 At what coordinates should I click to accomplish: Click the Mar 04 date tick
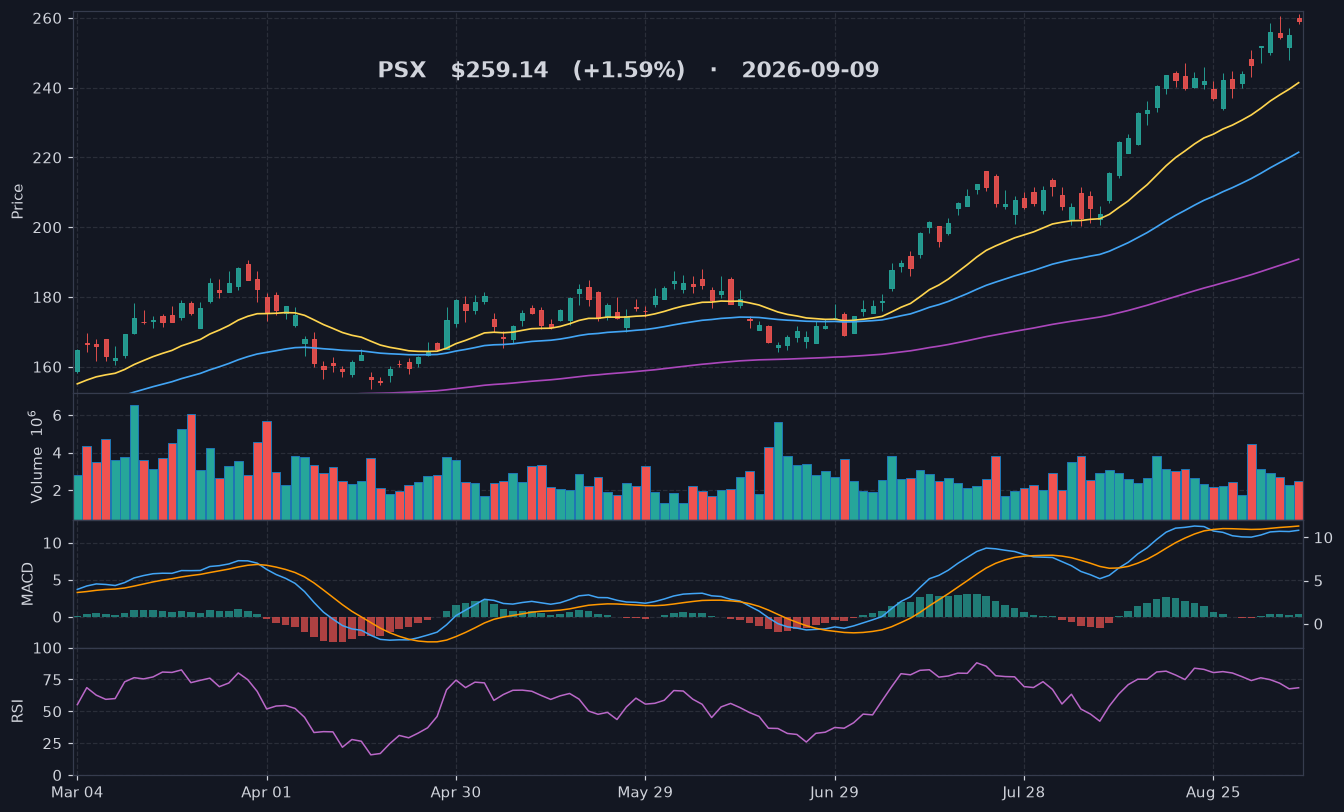[77, 793]
